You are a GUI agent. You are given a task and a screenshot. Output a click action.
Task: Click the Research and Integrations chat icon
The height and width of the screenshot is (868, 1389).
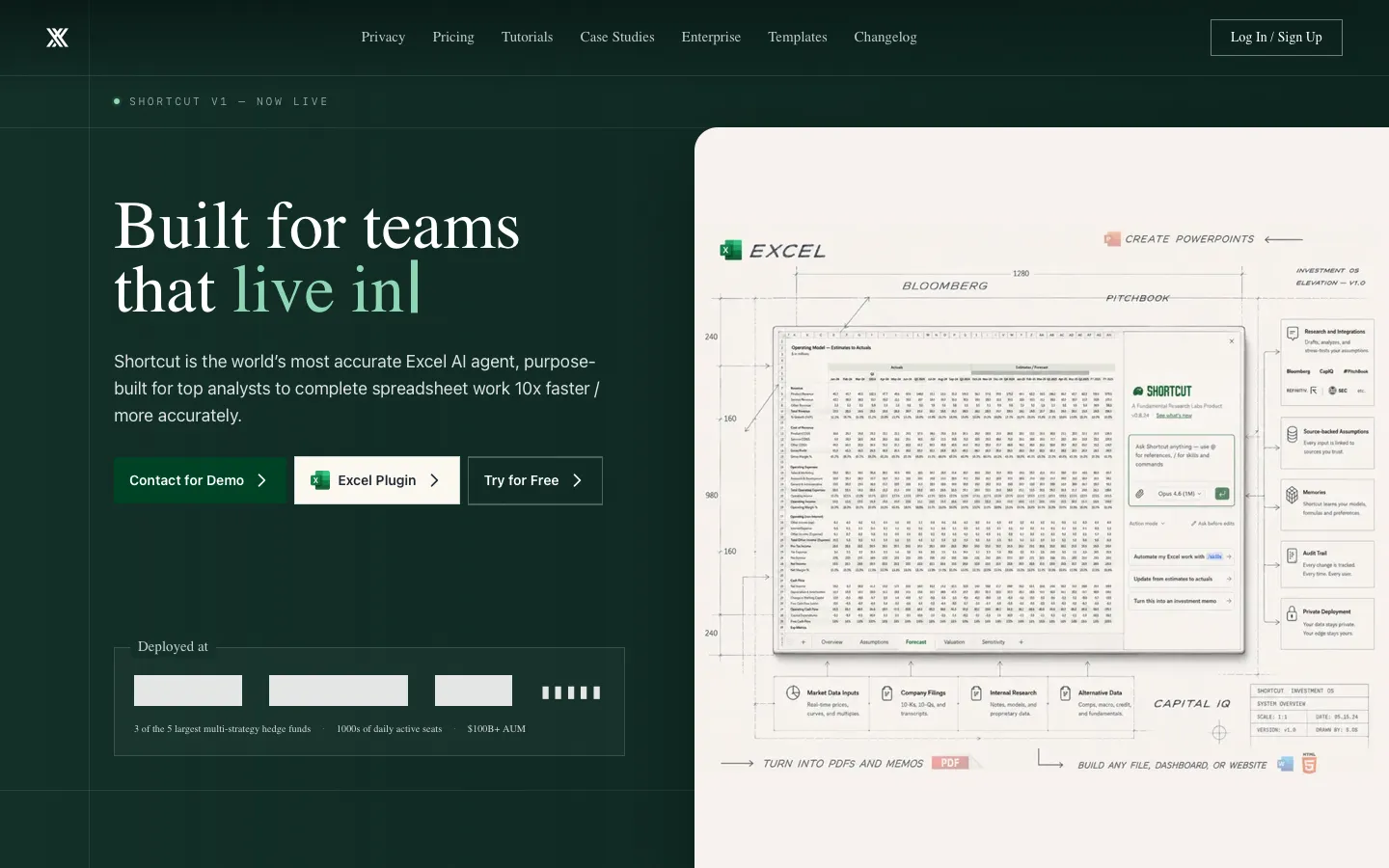pos(1292,334)
